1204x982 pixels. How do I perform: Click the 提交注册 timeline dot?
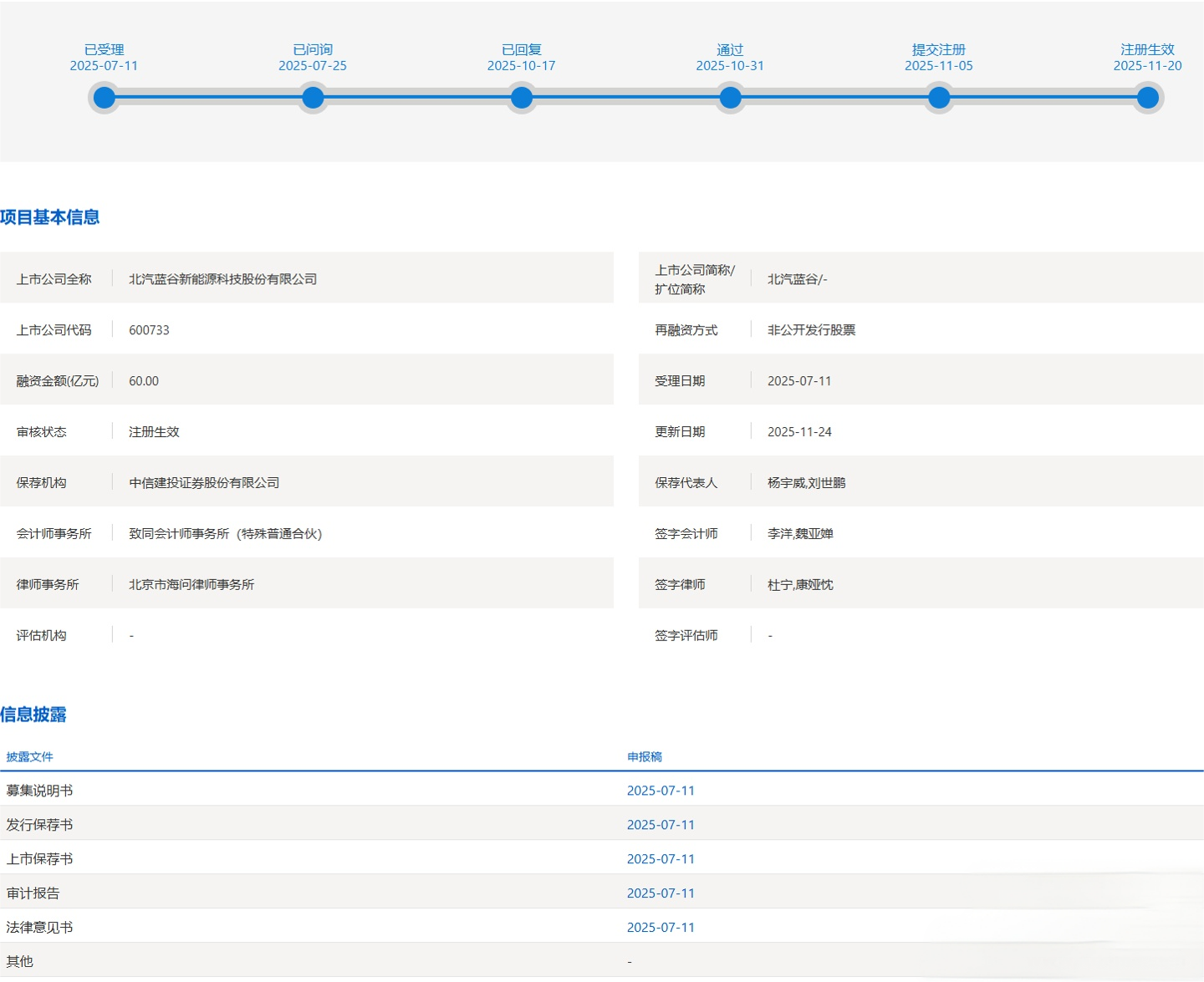click(x=939, y=98)
